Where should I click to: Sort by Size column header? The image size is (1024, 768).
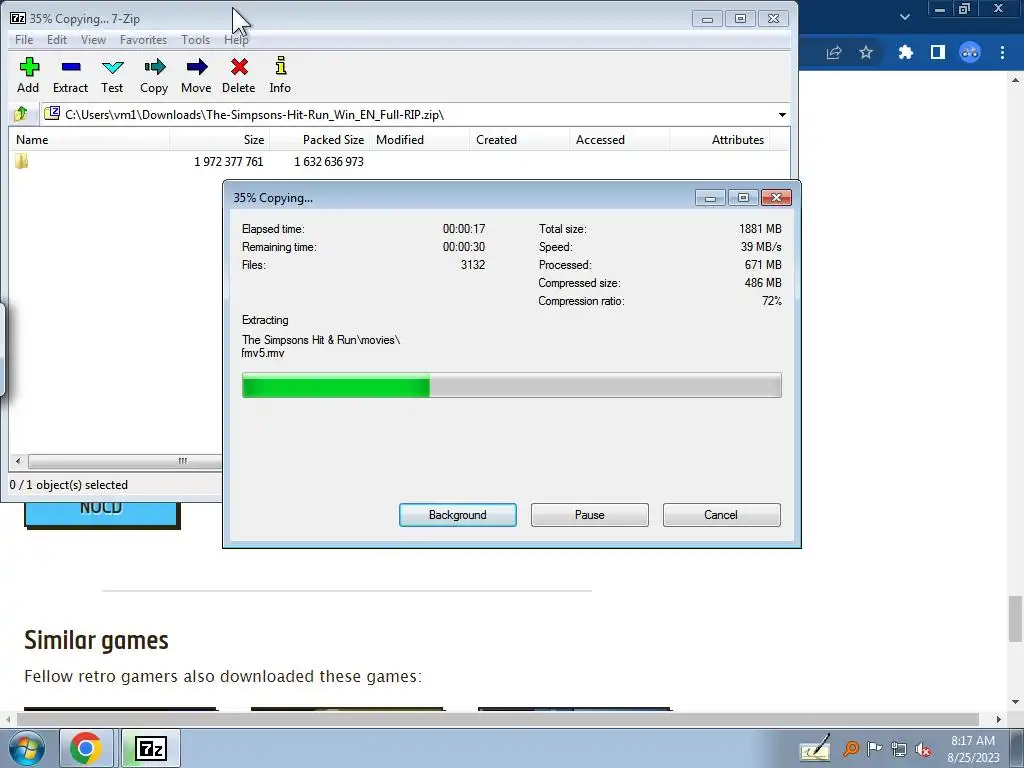point(219,140)
